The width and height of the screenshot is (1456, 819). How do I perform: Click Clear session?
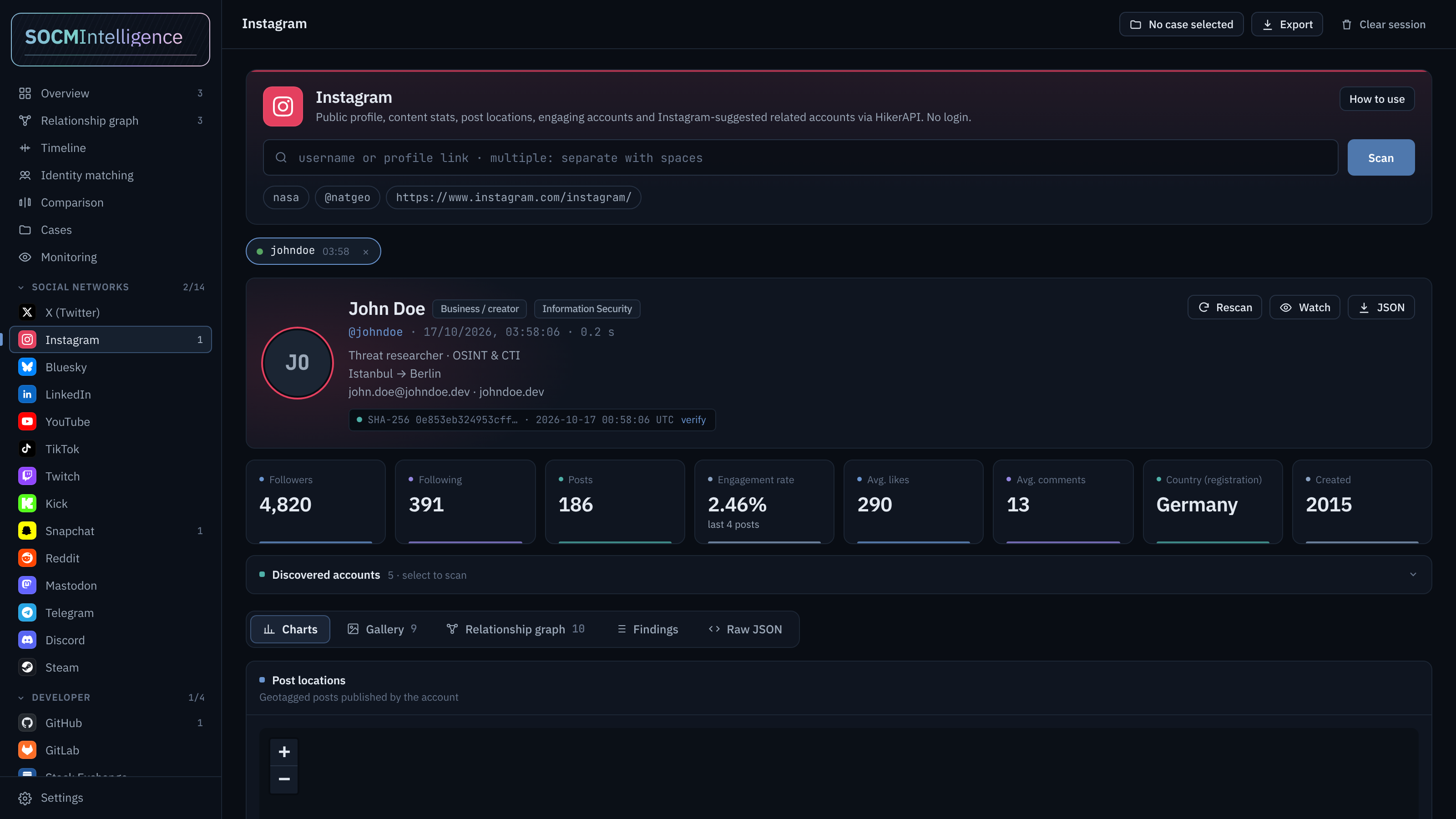click(1383, 24)
